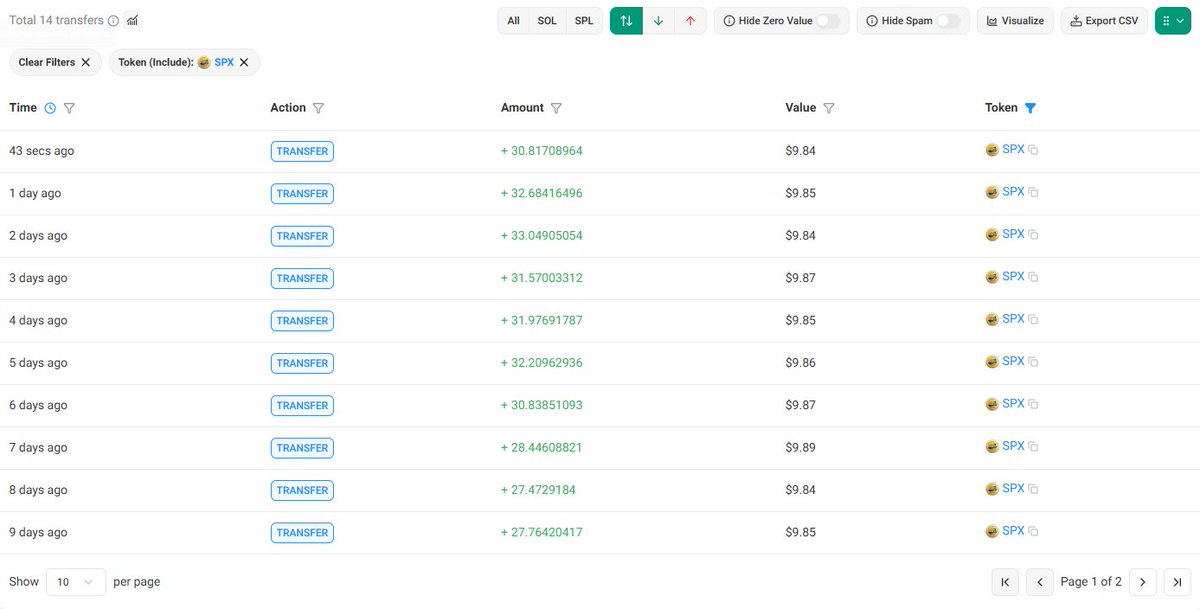
Task: Click amount + 30.81708964
Action: coord(542,151)
